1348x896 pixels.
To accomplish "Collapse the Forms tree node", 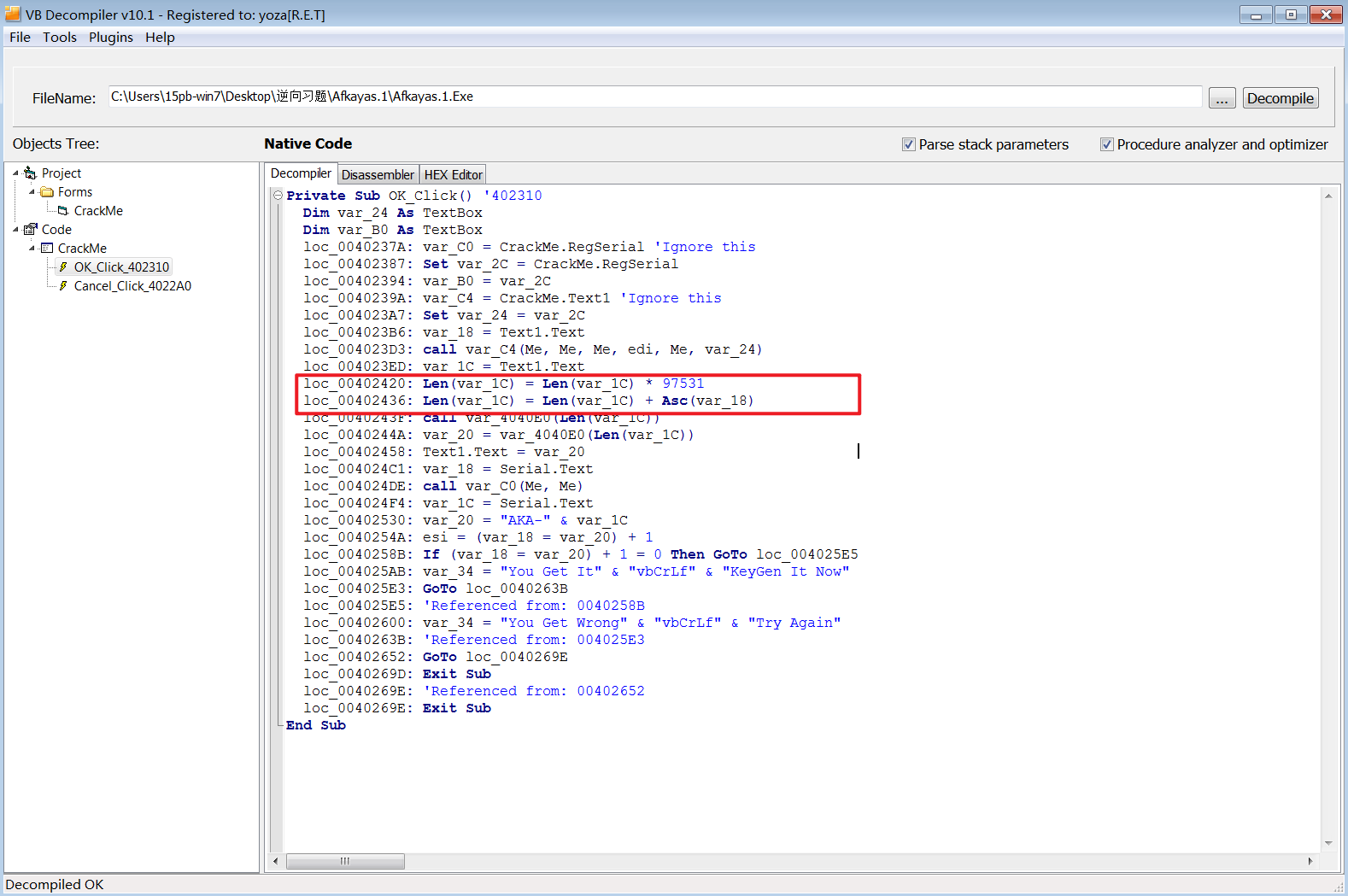I will (x=32, y=192).
